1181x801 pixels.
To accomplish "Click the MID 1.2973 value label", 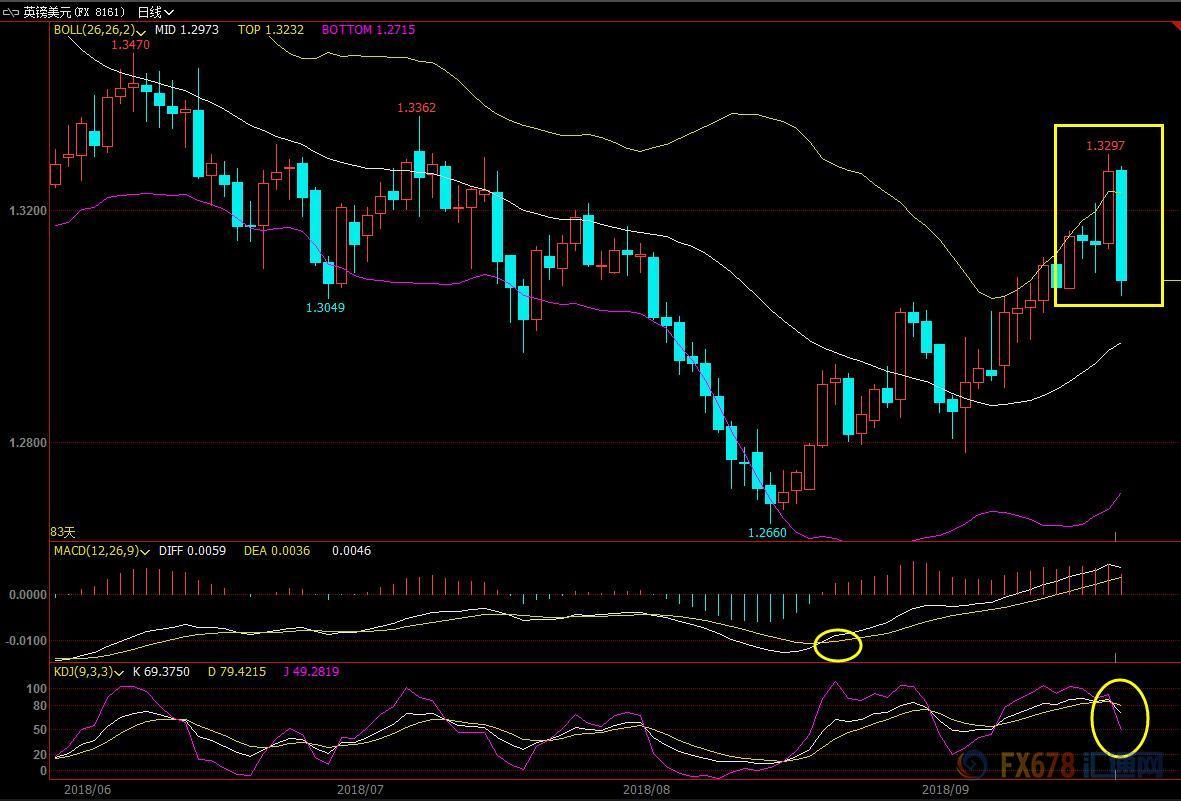I will tap(187, 30).
